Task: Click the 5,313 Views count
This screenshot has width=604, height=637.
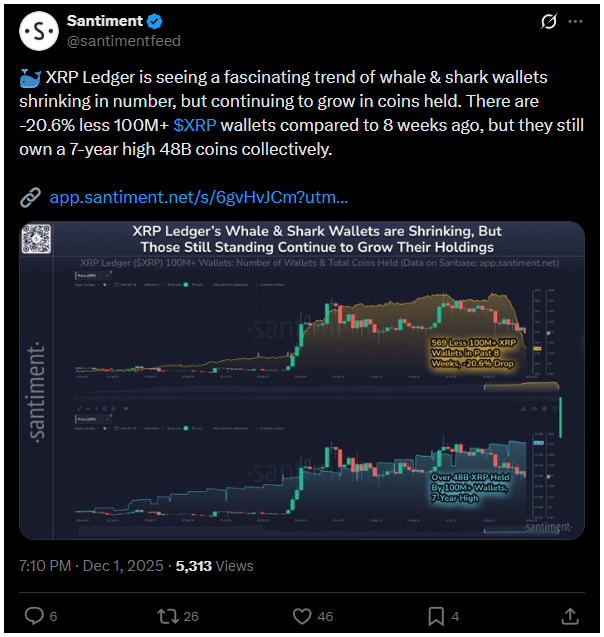Action: [x=214, y=565]
